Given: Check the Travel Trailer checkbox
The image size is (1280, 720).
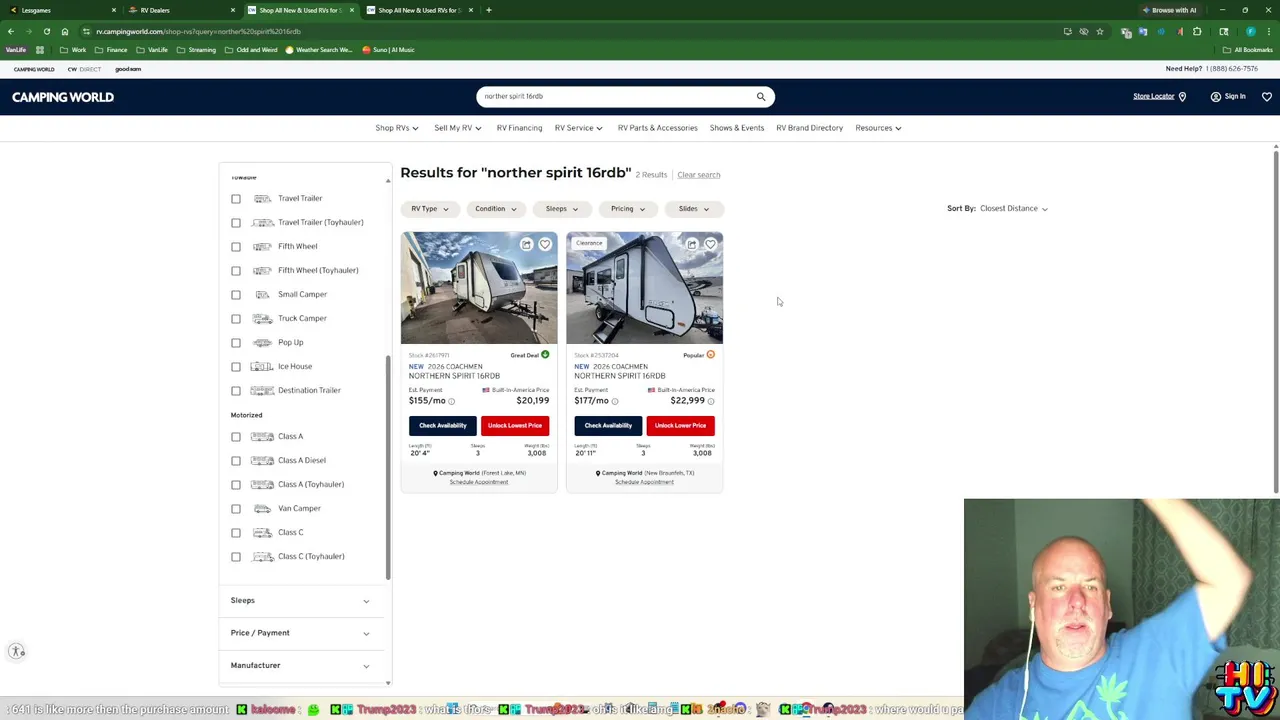Looking at the screenshot, I should 236,199.
